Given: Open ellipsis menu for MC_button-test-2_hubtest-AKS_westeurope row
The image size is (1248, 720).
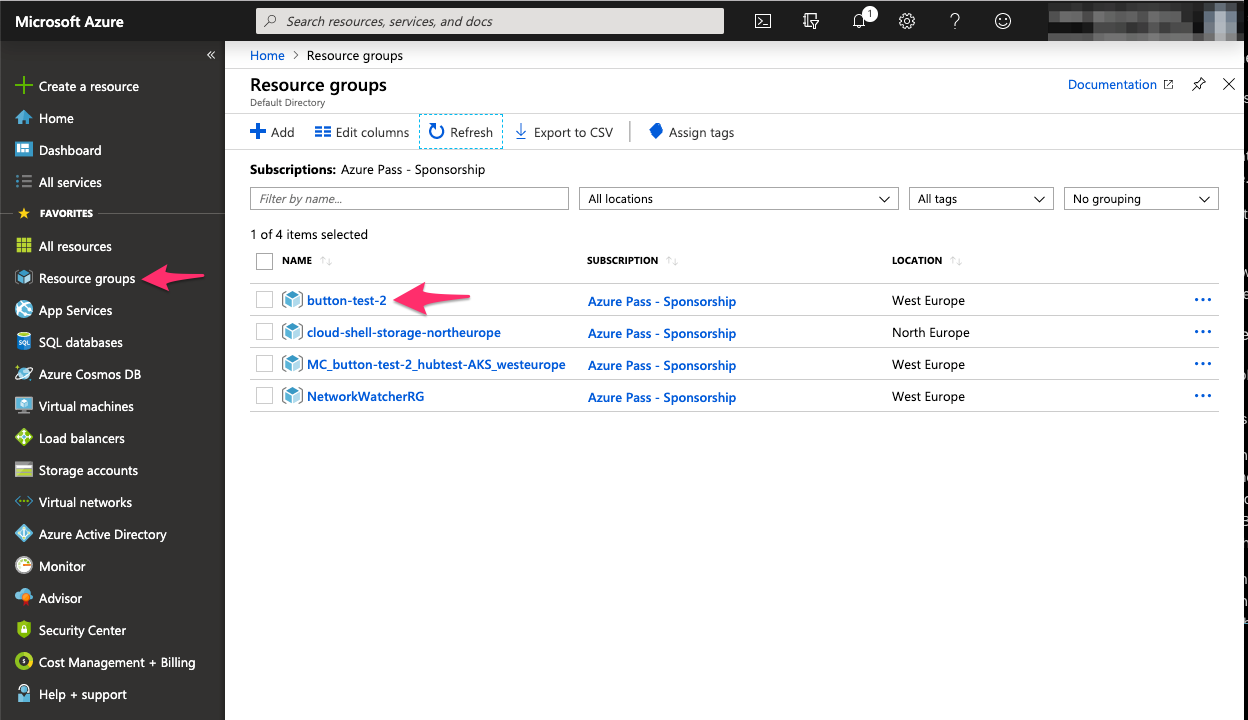Looking at the screenshot, I should (1203, 364).
